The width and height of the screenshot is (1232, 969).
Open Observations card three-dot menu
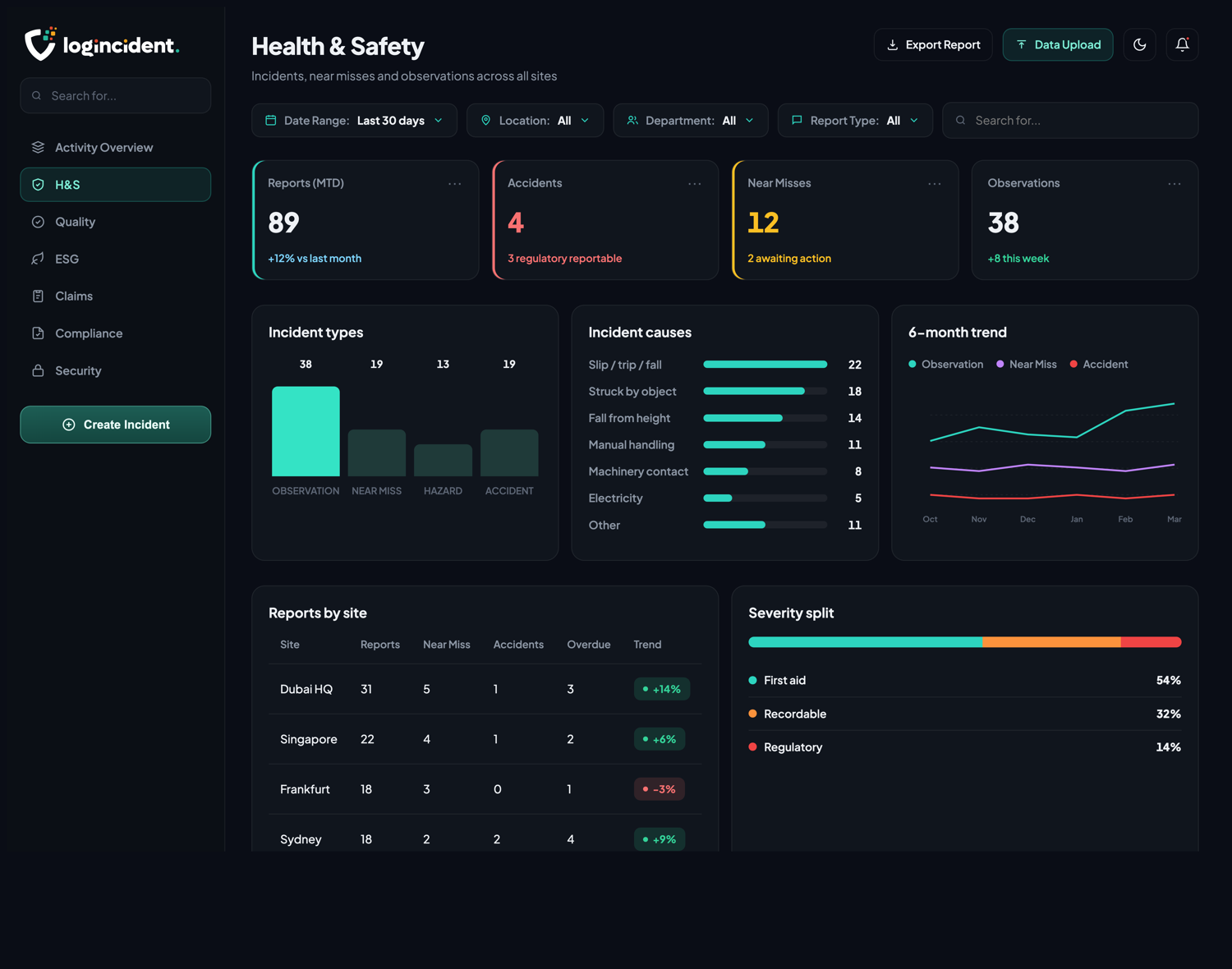pos(1175,184)
